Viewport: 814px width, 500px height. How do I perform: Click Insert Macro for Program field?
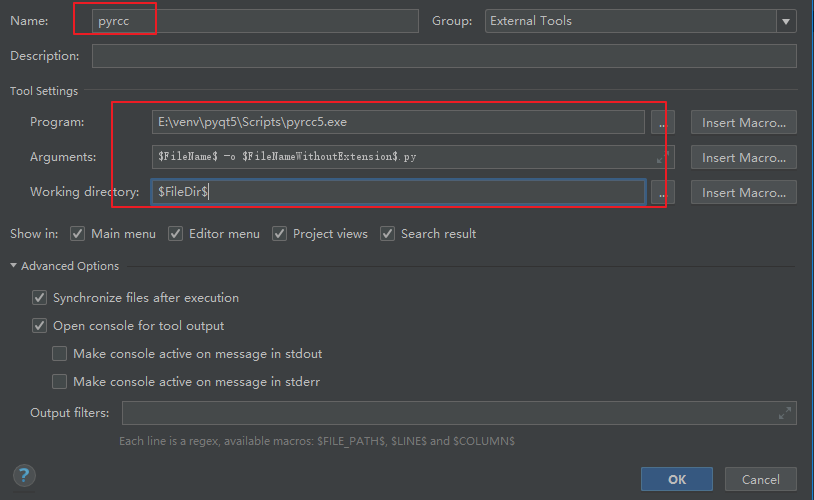pyautogui.click(x=743, y=123)
